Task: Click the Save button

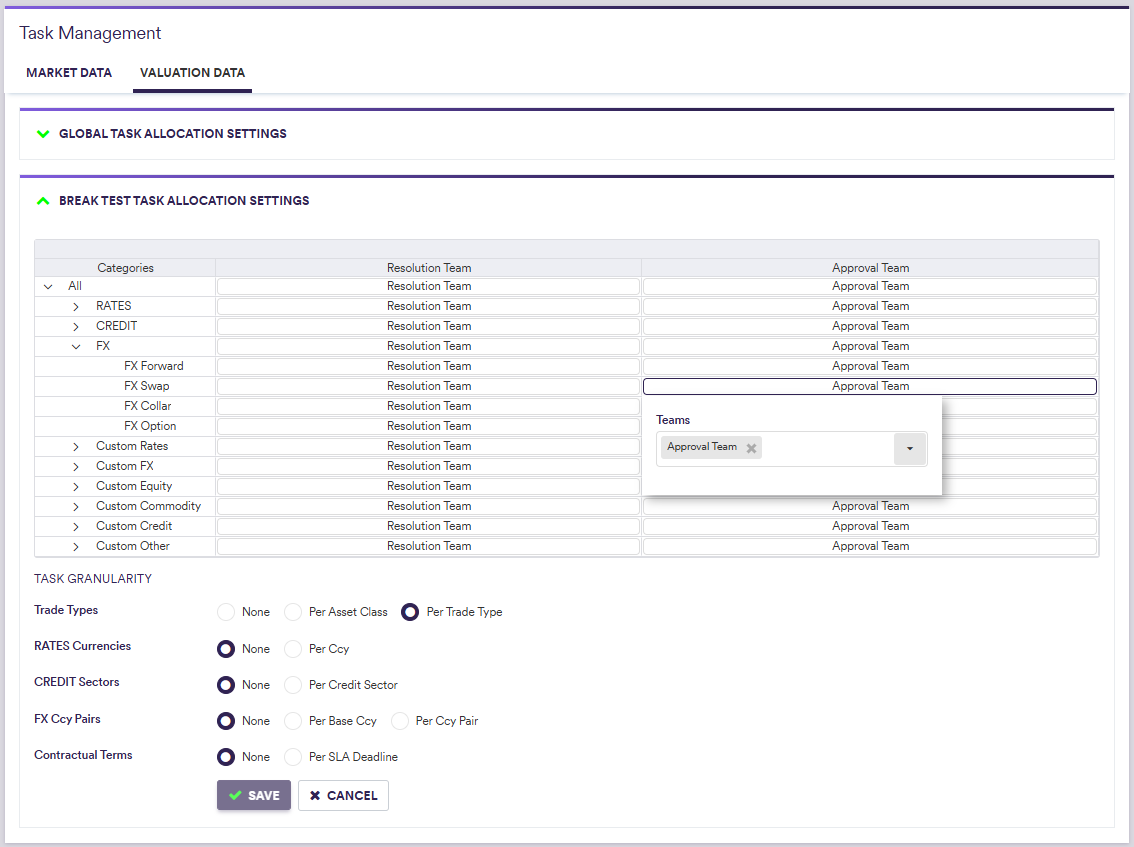Action: pos(254,795)
